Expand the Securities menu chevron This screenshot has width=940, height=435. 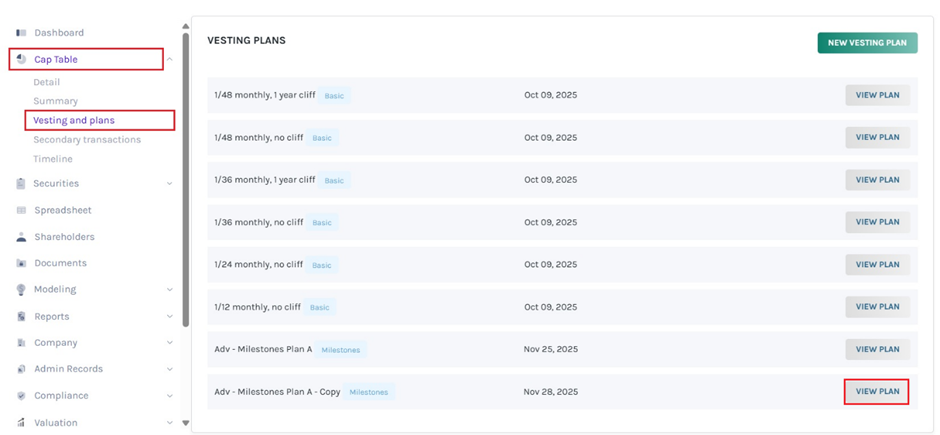click(x=170, y=183)
